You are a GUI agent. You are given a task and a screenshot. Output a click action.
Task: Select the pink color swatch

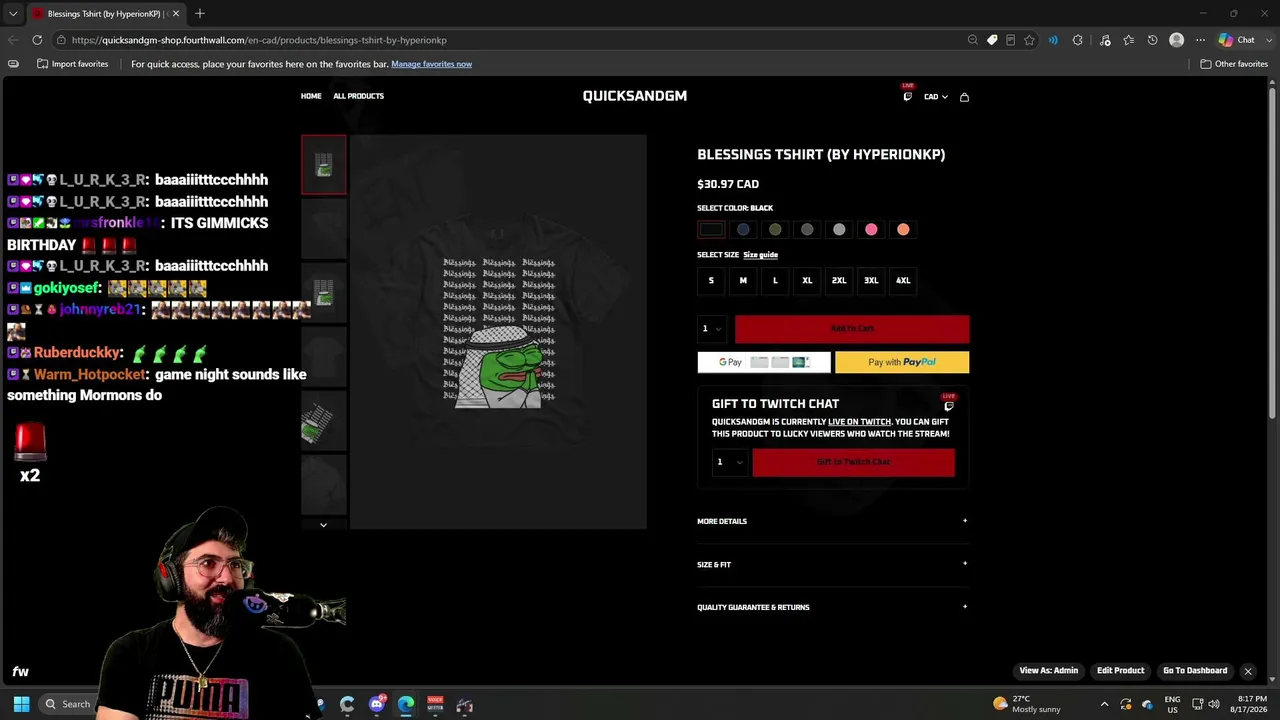coord(871,230)
